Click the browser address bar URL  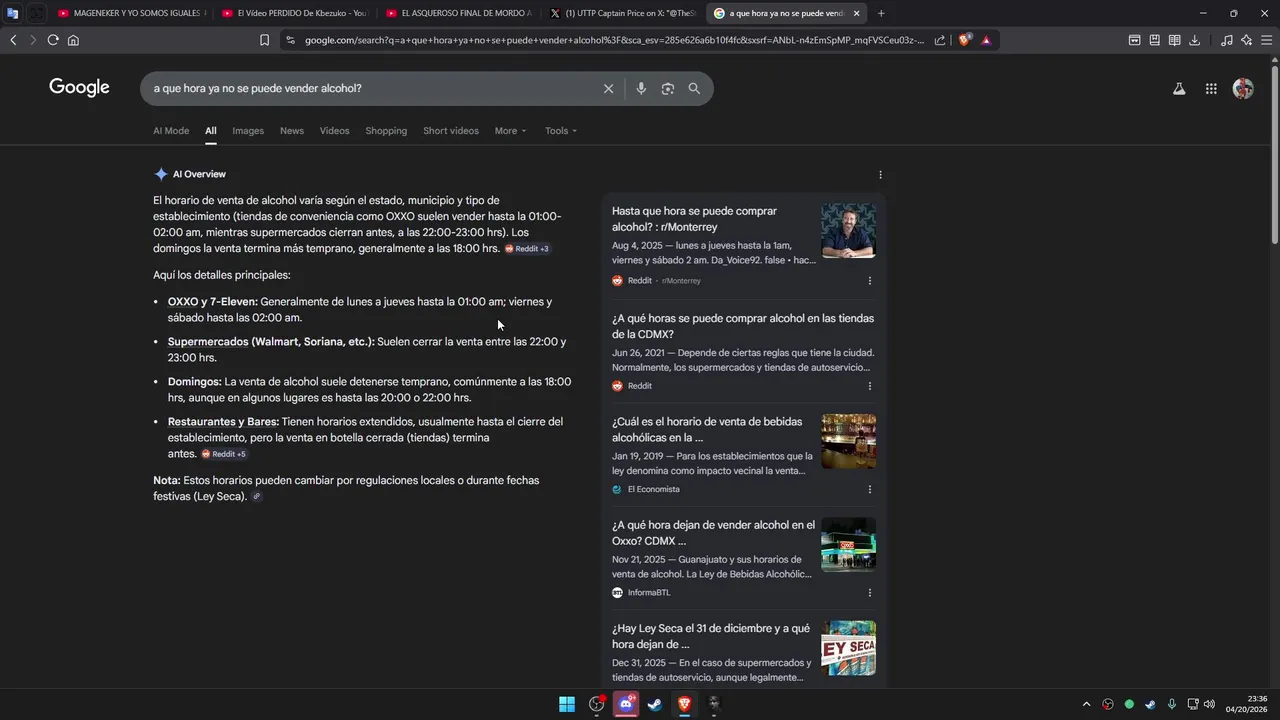[x=615, y=40]
